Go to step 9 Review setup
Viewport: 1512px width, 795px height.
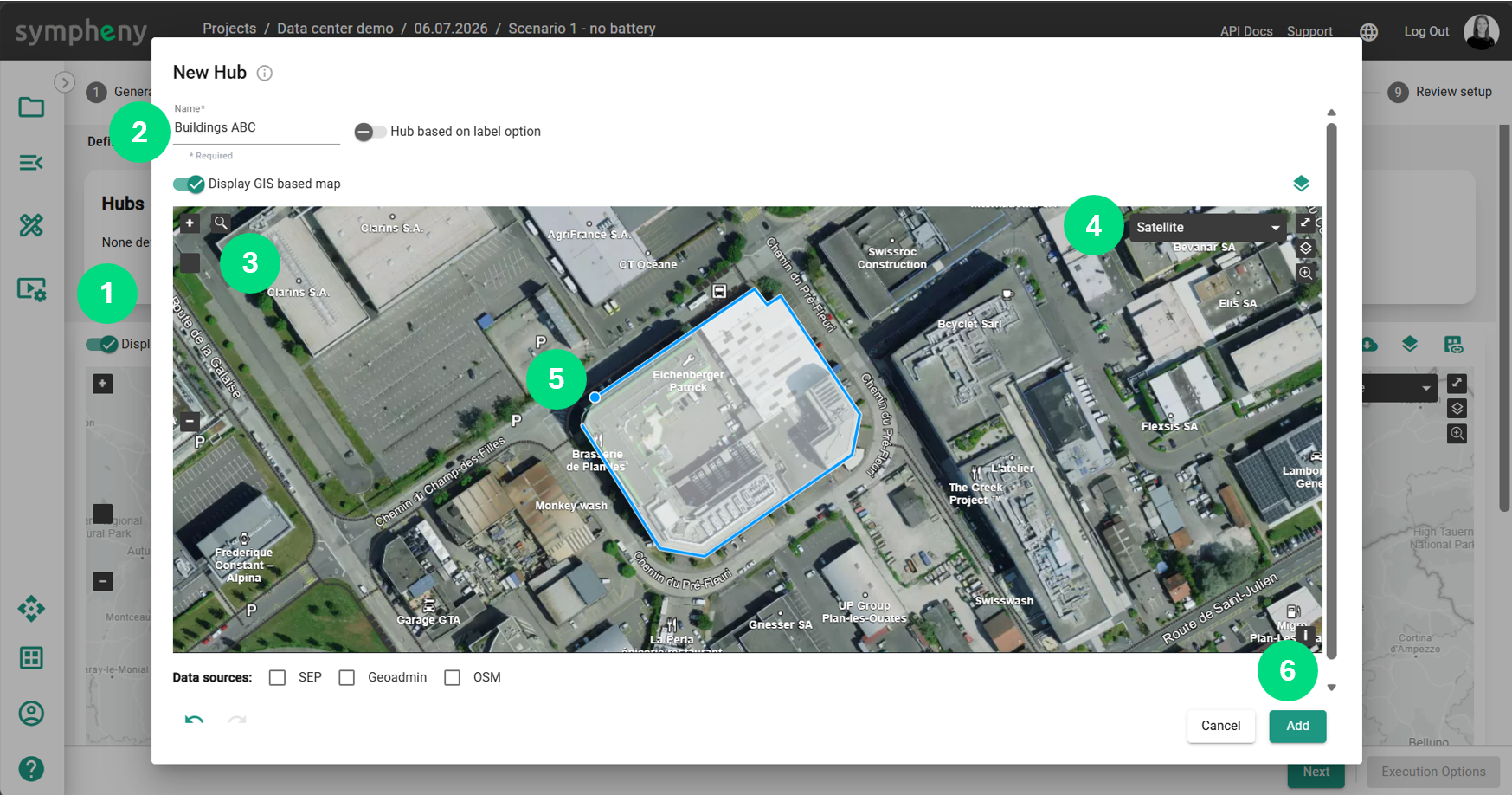[1440, 92]
